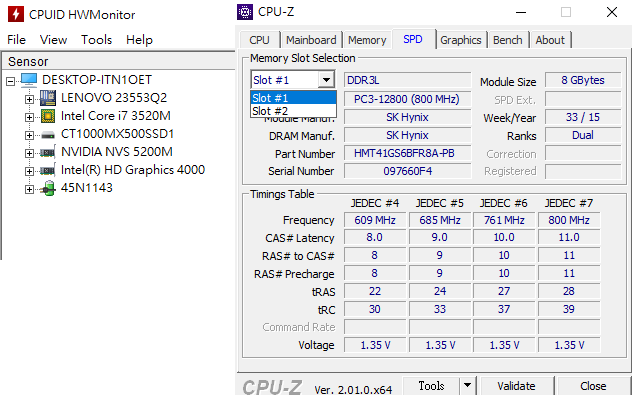Screen dimensions: 632x395
Task: Switch to the Mainboard tab
Action: (x=311, y=40)
